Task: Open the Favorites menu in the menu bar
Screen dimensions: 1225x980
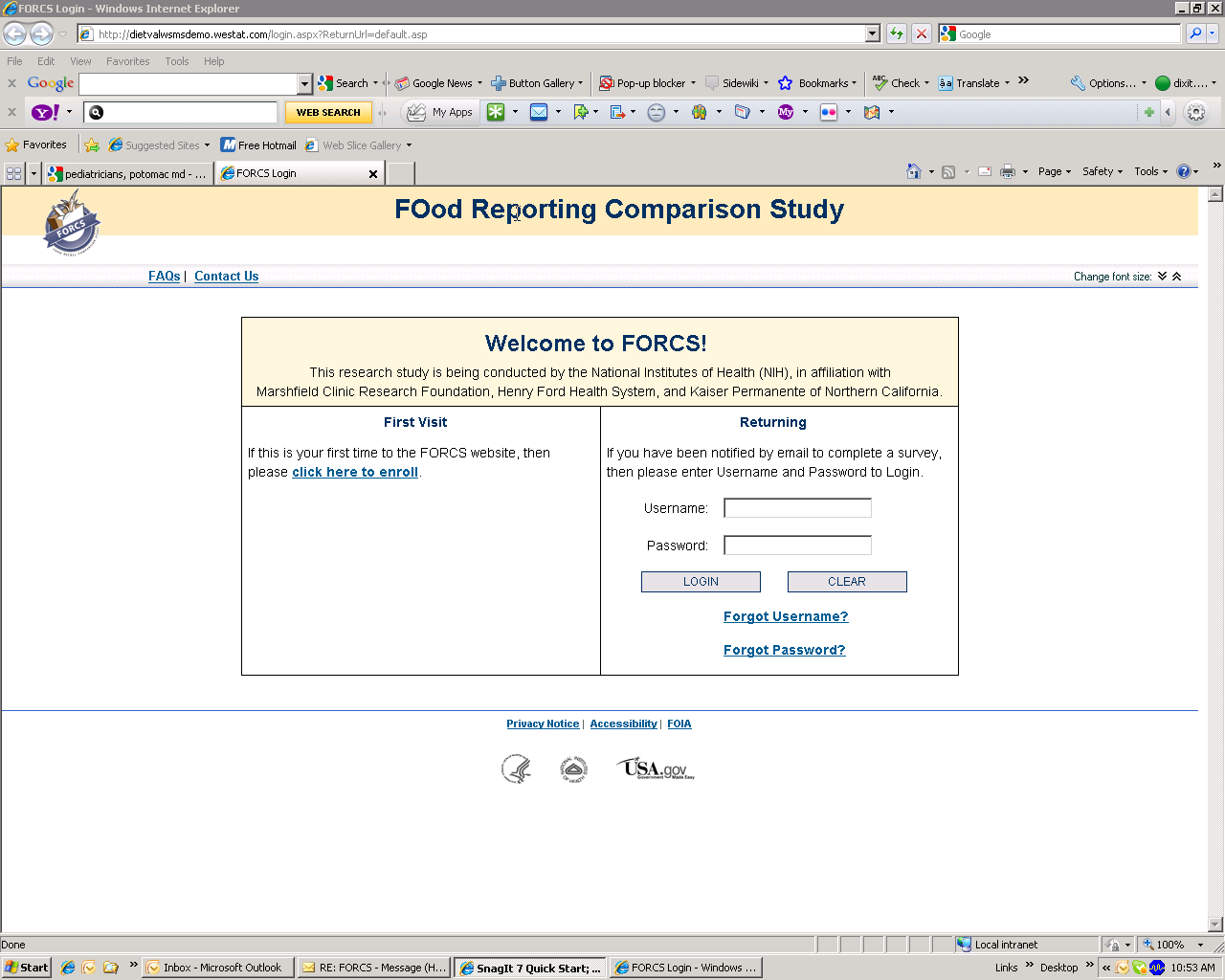Action: point(127,61)
